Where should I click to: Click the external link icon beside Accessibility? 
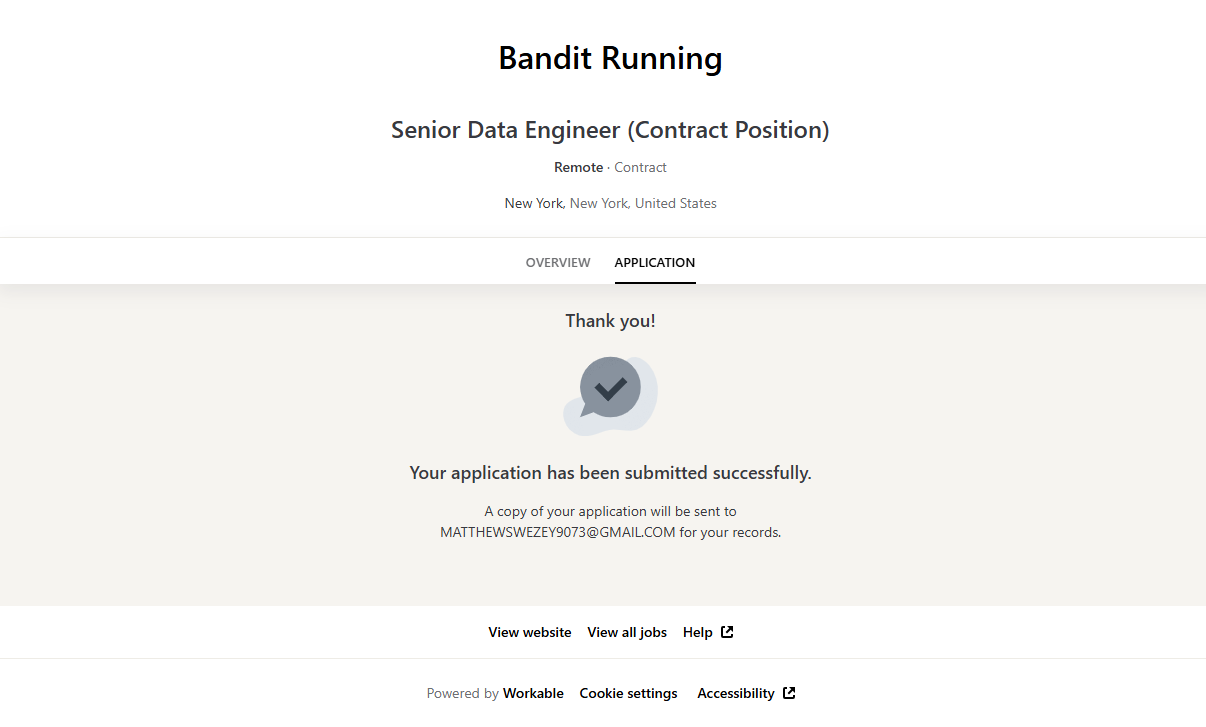coord(789,693)
